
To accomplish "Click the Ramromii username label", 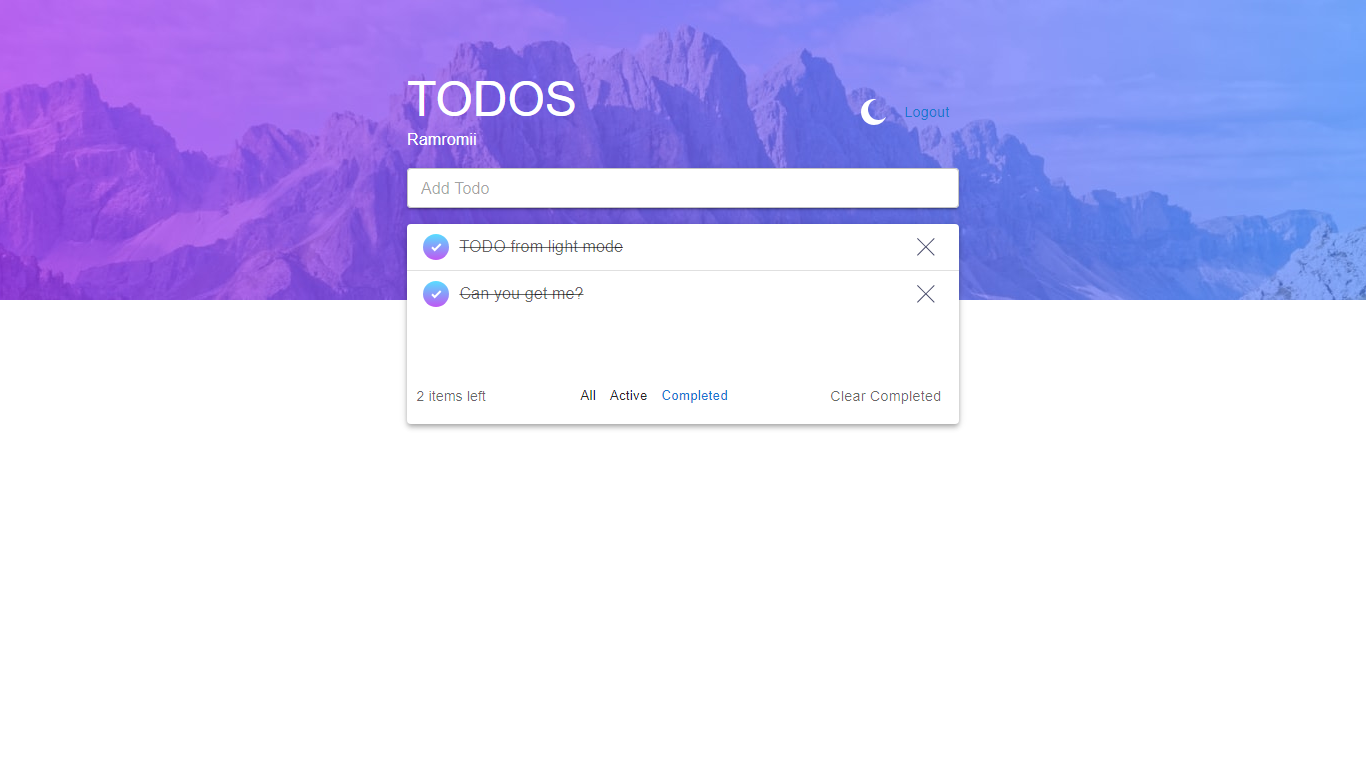I will tap(442, 140).
